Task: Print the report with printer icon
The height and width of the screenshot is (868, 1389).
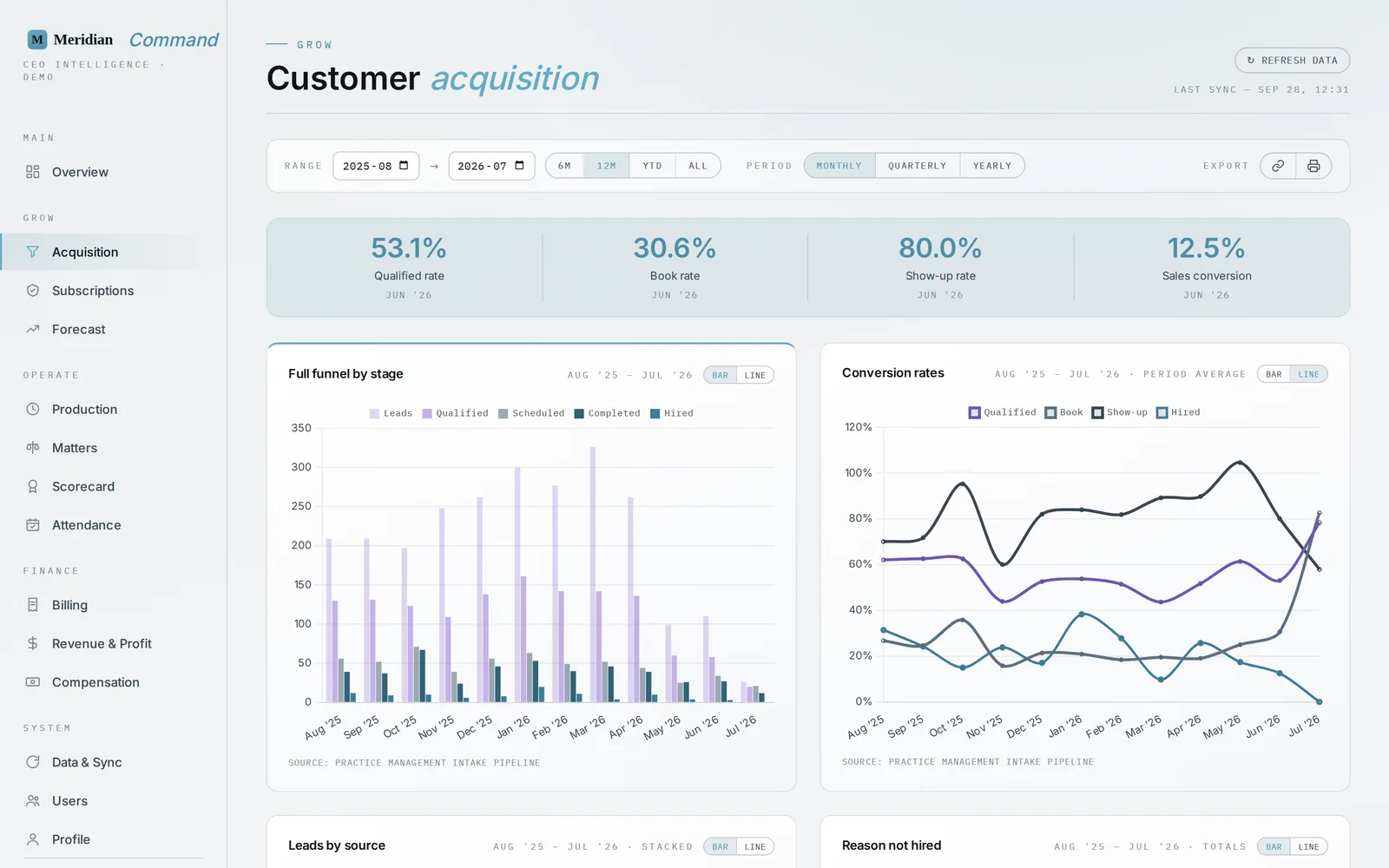Action: pos(1313,166)
